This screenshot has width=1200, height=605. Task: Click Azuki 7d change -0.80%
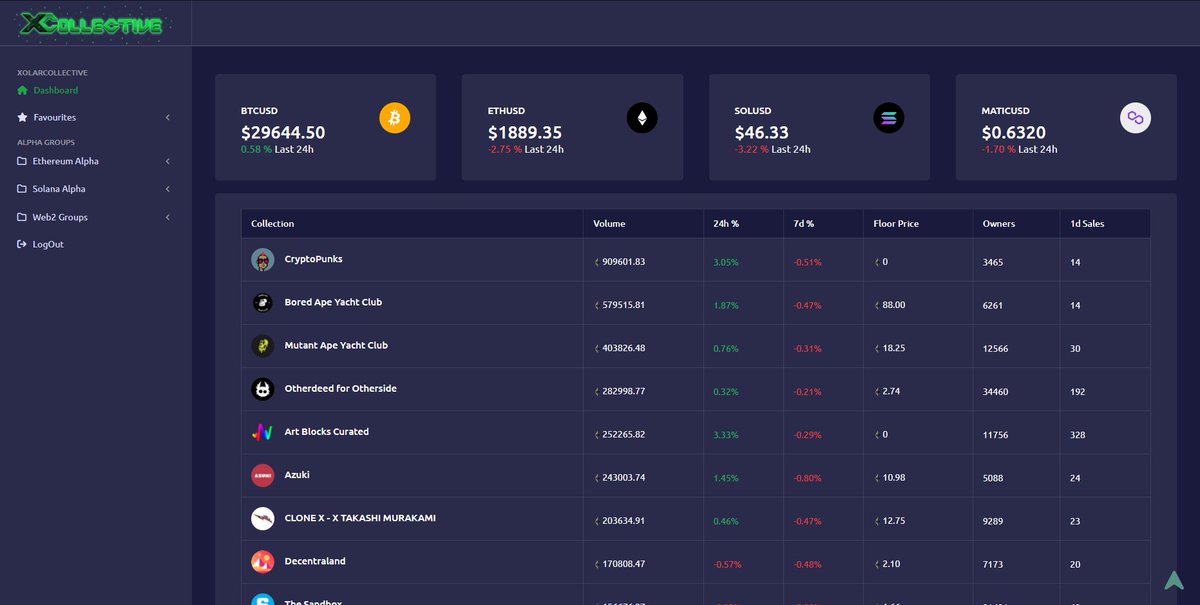tap(808, 478)
